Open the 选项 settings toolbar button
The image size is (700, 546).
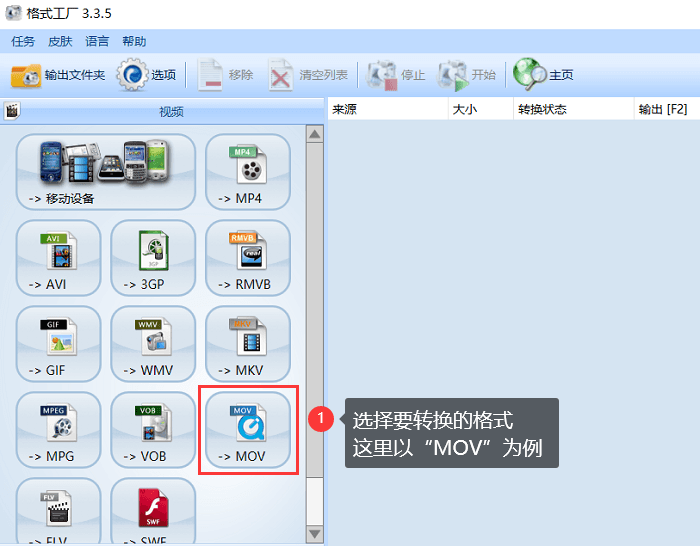point(146,75)
